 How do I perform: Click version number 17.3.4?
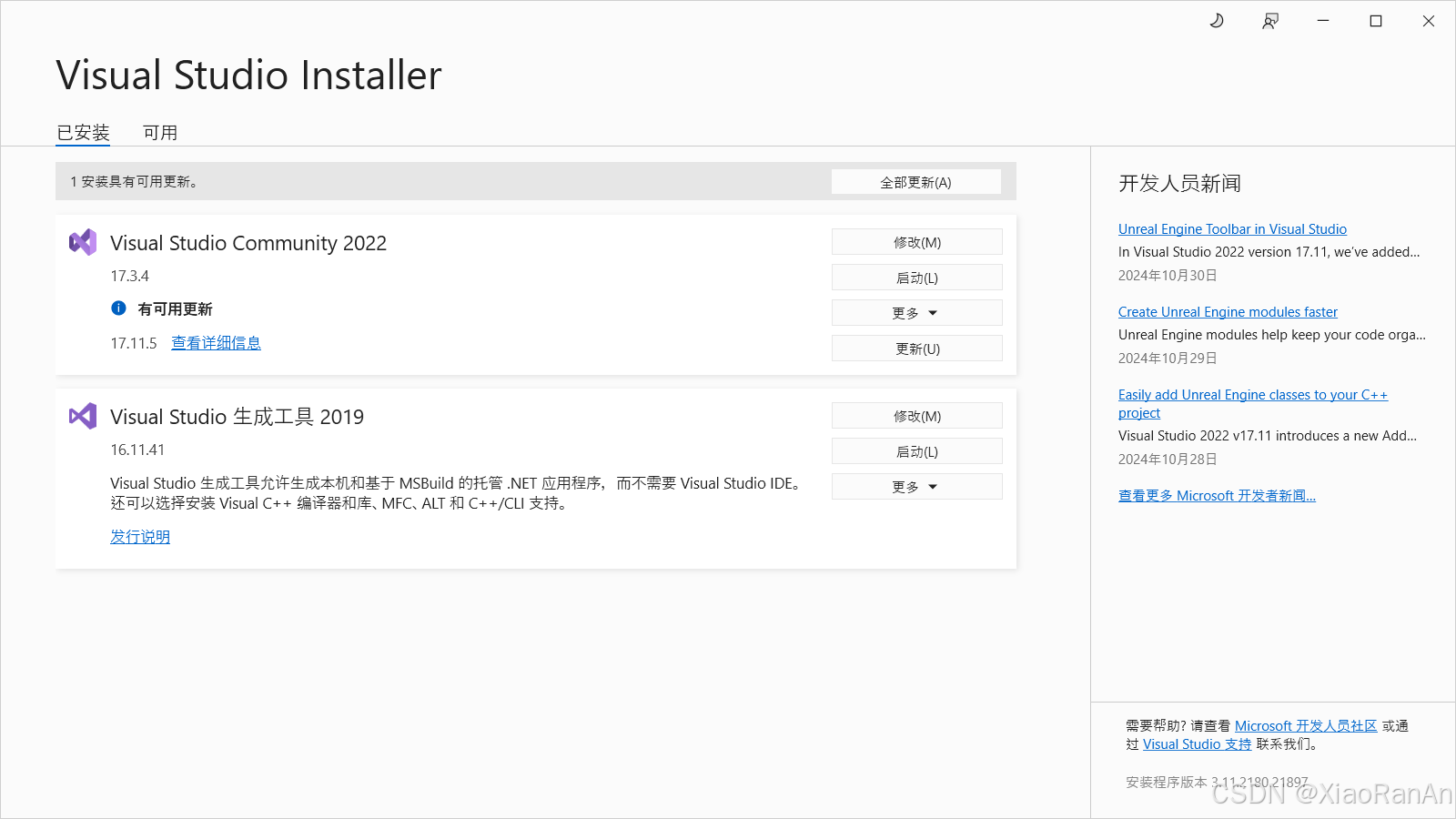(129, 276)
